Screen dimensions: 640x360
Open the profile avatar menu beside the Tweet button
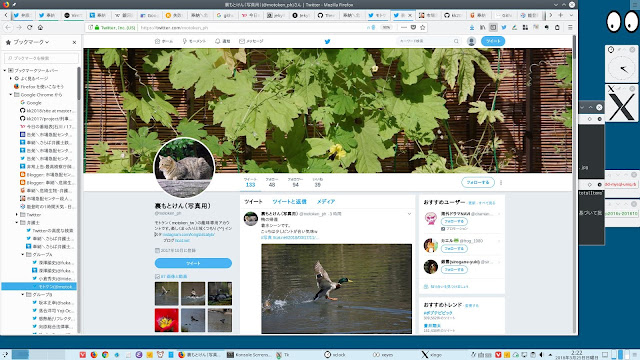pos(471,41)
